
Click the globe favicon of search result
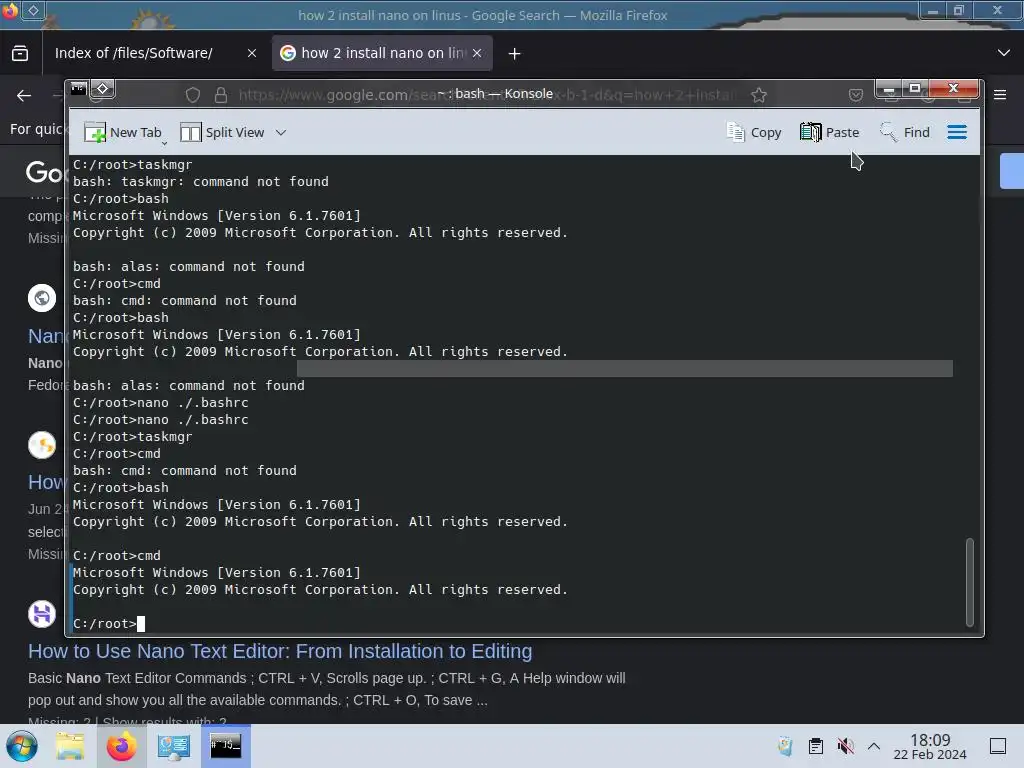42,298
